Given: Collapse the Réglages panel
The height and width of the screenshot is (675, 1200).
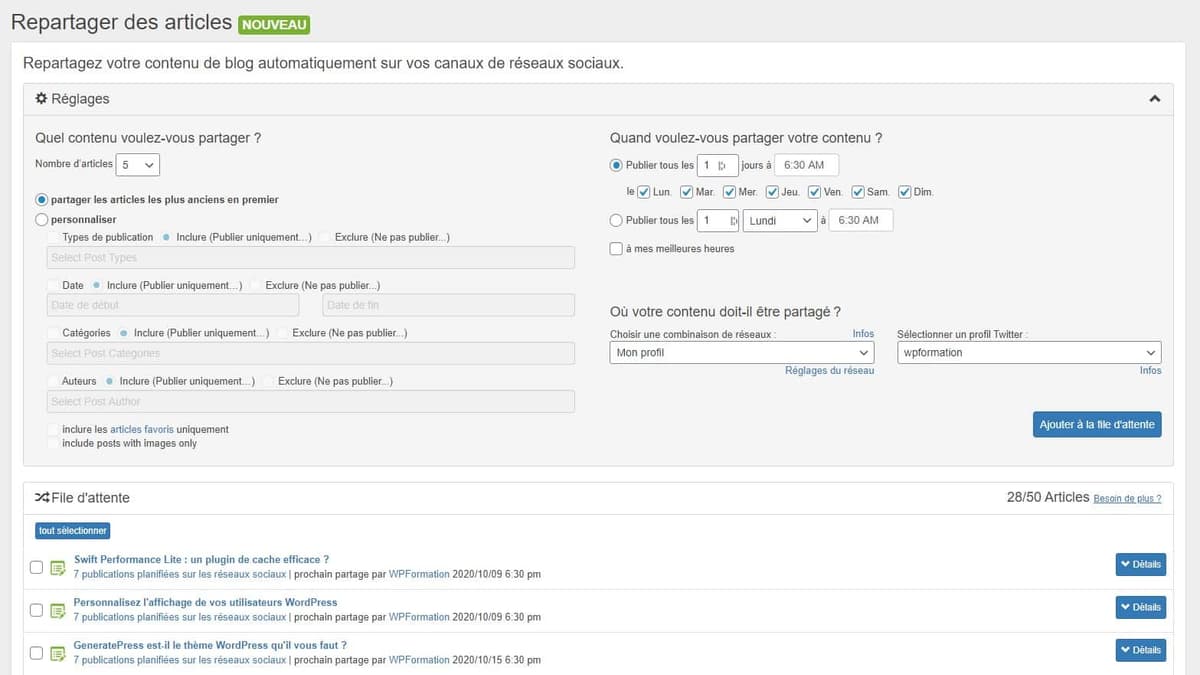Looking at the screenshot, I should pos(1155,98).
